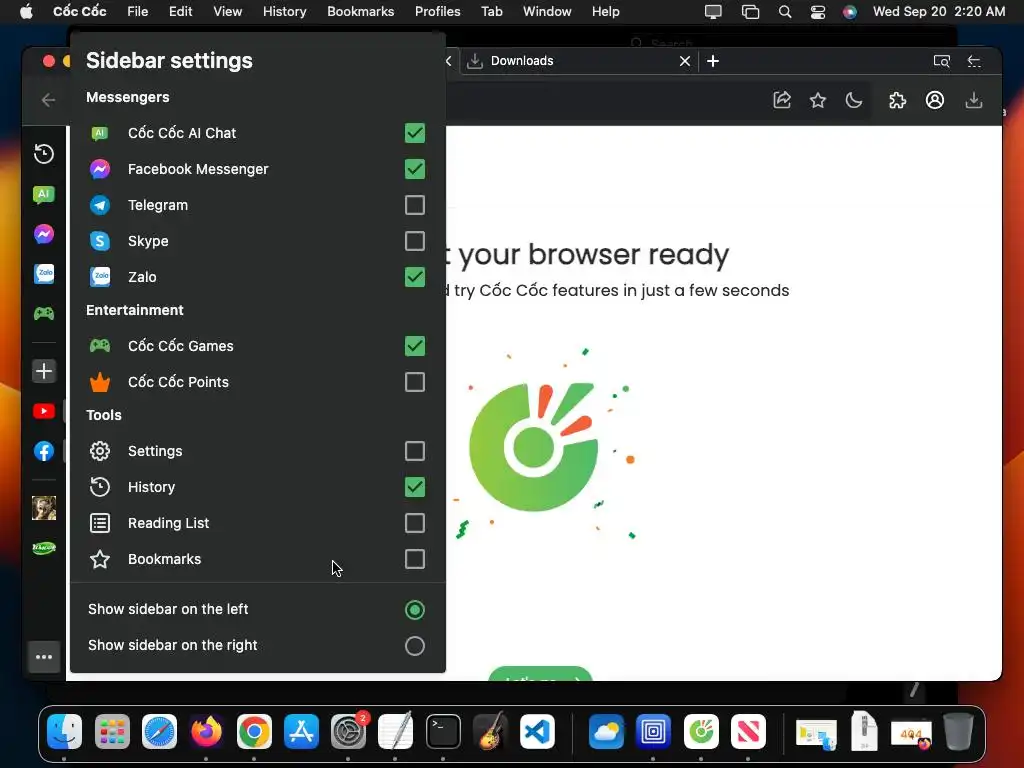This screenshot has height=768, width=1024.
Task: Click the tab search icon
Action: pos(941,61)
